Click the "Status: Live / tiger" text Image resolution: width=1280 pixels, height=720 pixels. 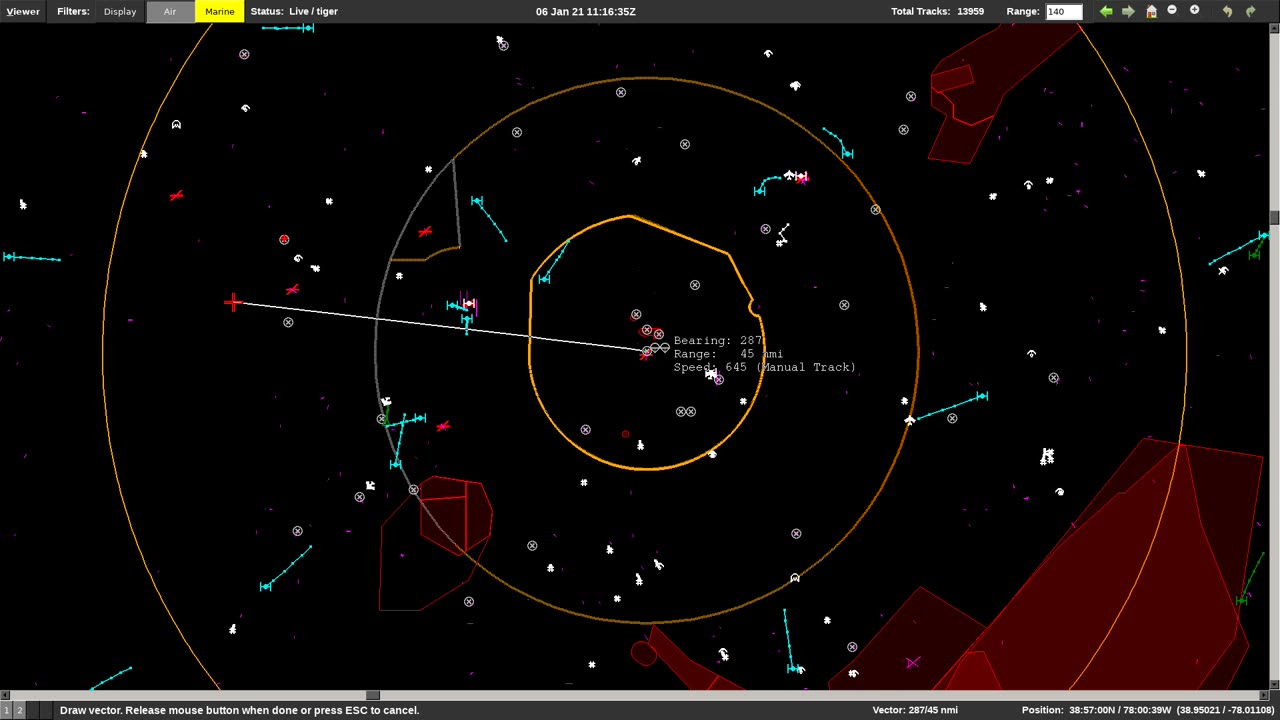coord(294,11)
